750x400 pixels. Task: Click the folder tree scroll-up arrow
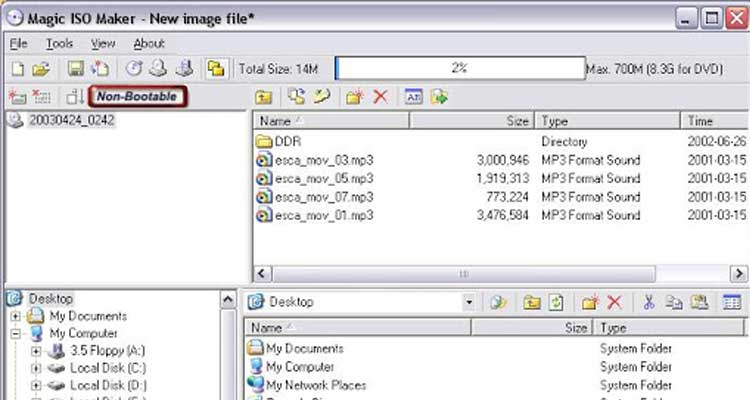[228, 300]
